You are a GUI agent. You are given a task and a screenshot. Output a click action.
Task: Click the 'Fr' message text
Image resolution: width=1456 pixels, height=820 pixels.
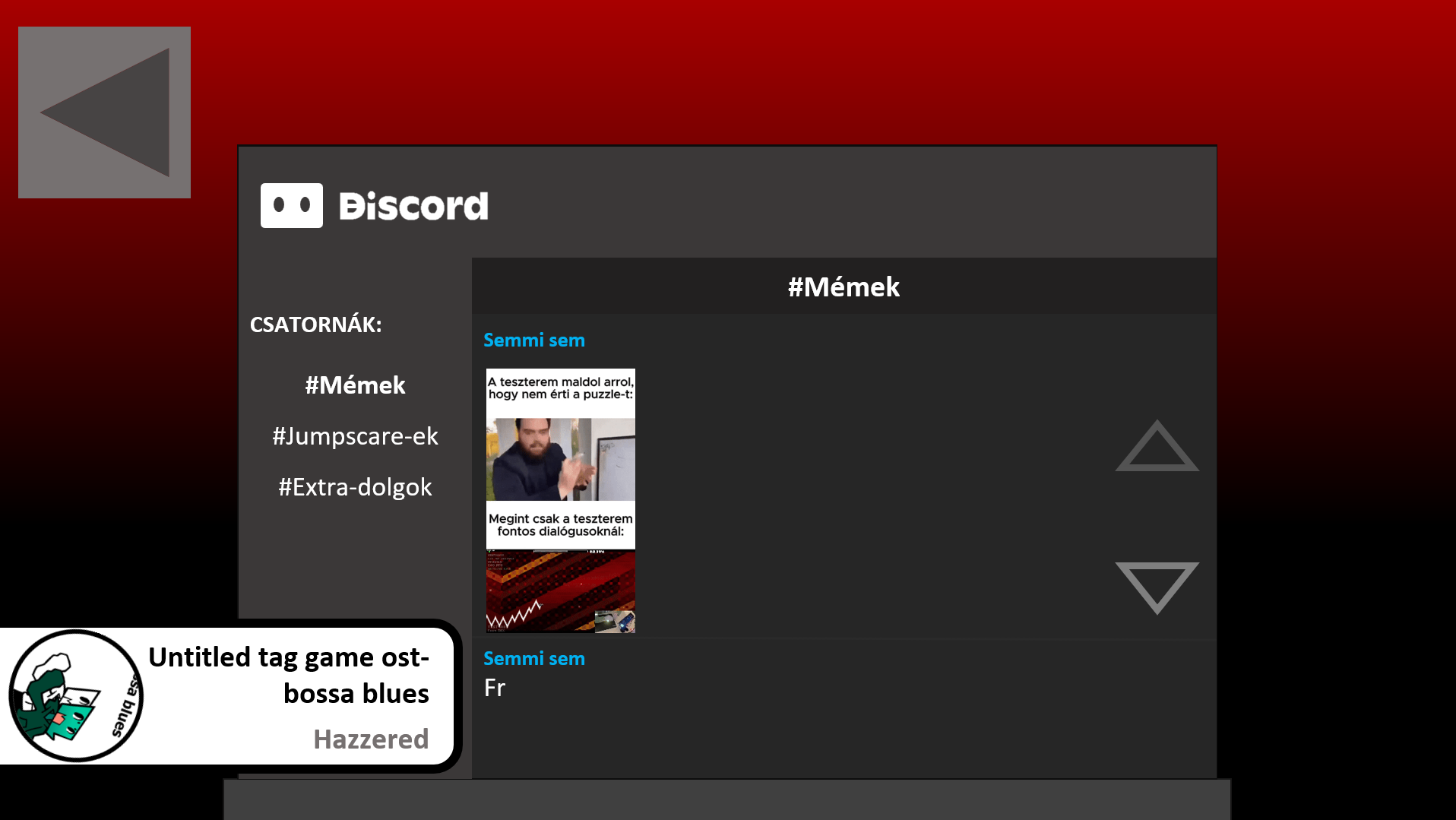(495, 689)
